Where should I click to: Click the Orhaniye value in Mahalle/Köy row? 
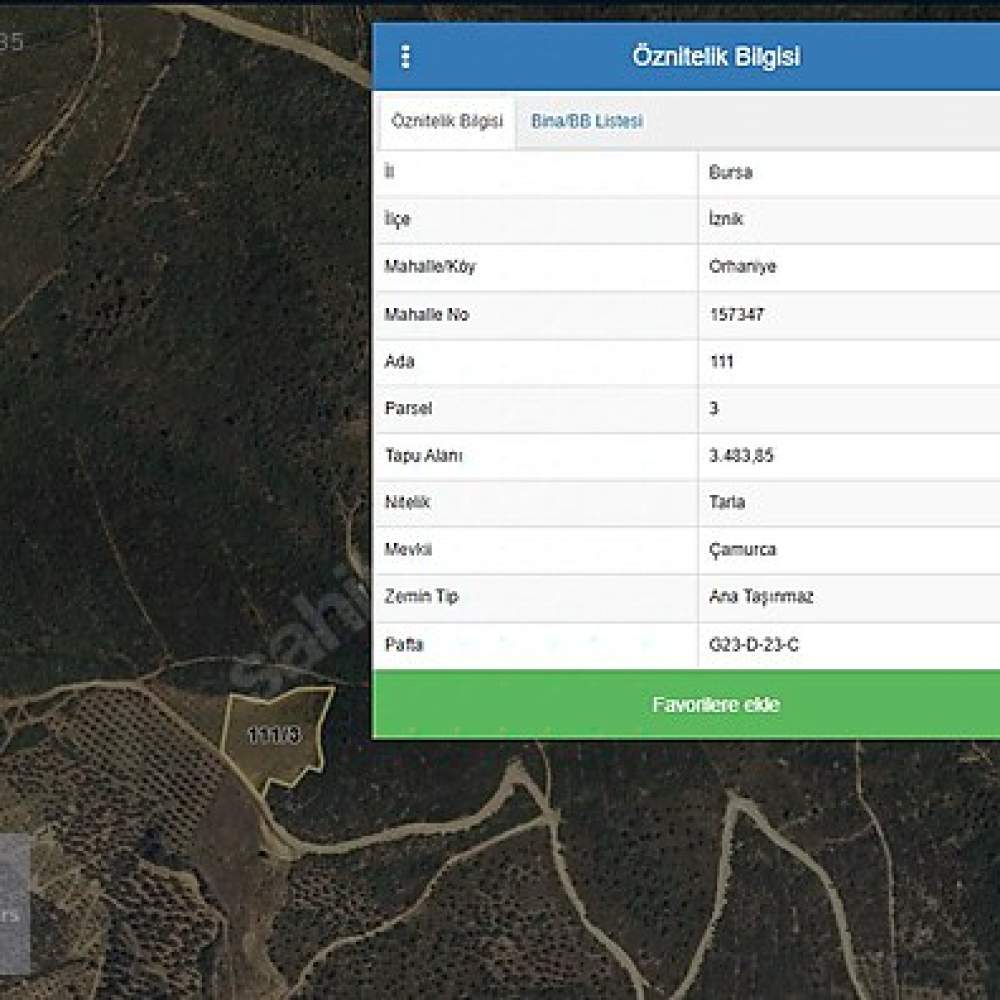742,267
